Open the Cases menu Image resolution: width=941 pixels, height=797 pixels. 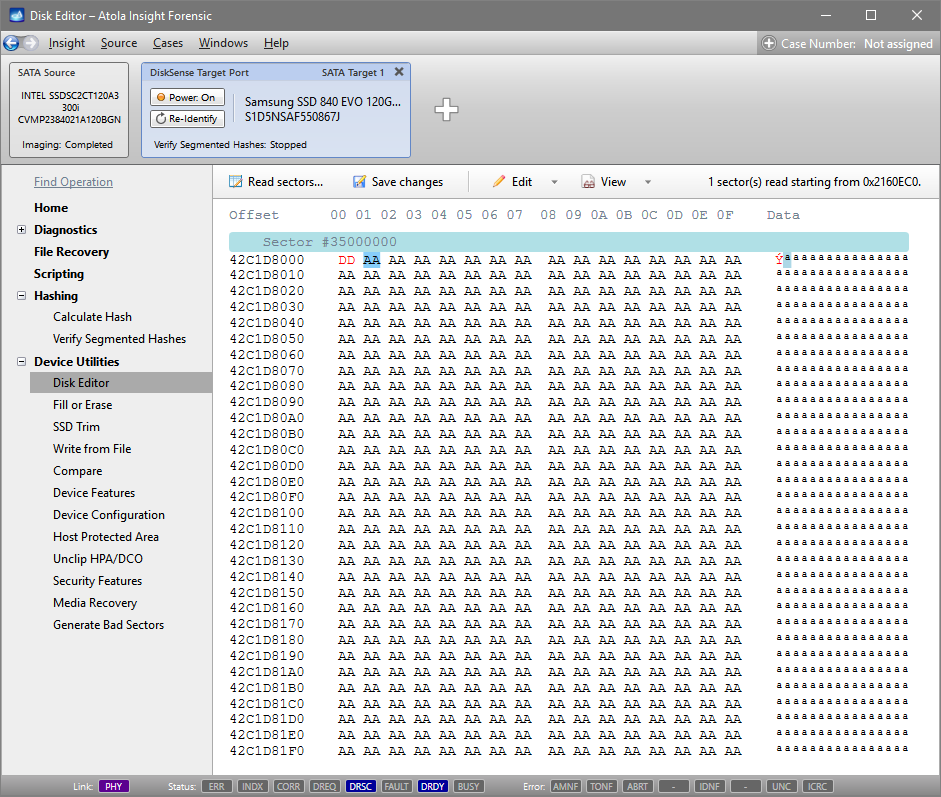coord(168,43)
